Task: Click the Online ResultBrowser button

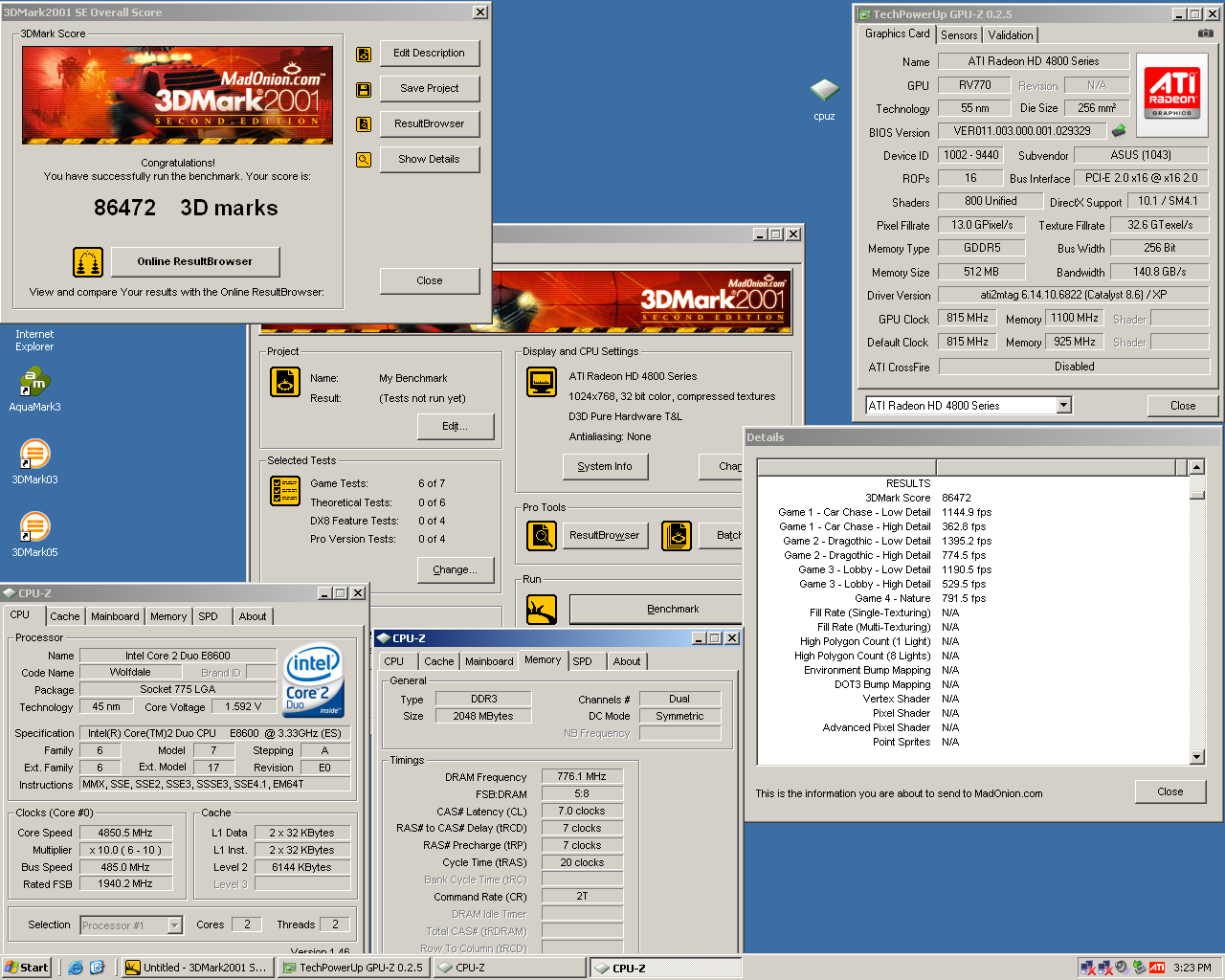Action: 195,261
